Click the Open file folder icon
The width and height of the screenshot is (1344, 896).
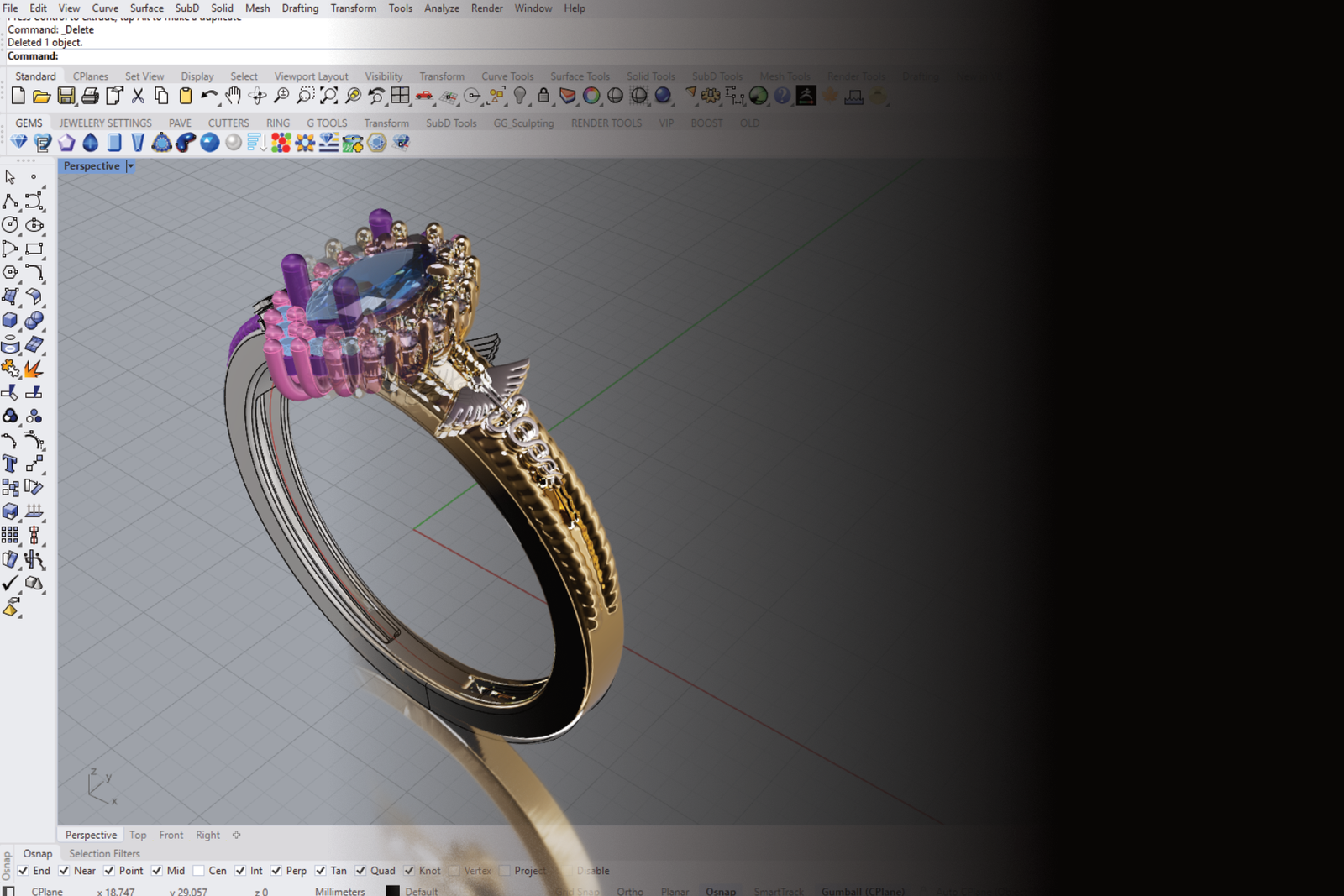pyautogui.click(x=41, y=97)
